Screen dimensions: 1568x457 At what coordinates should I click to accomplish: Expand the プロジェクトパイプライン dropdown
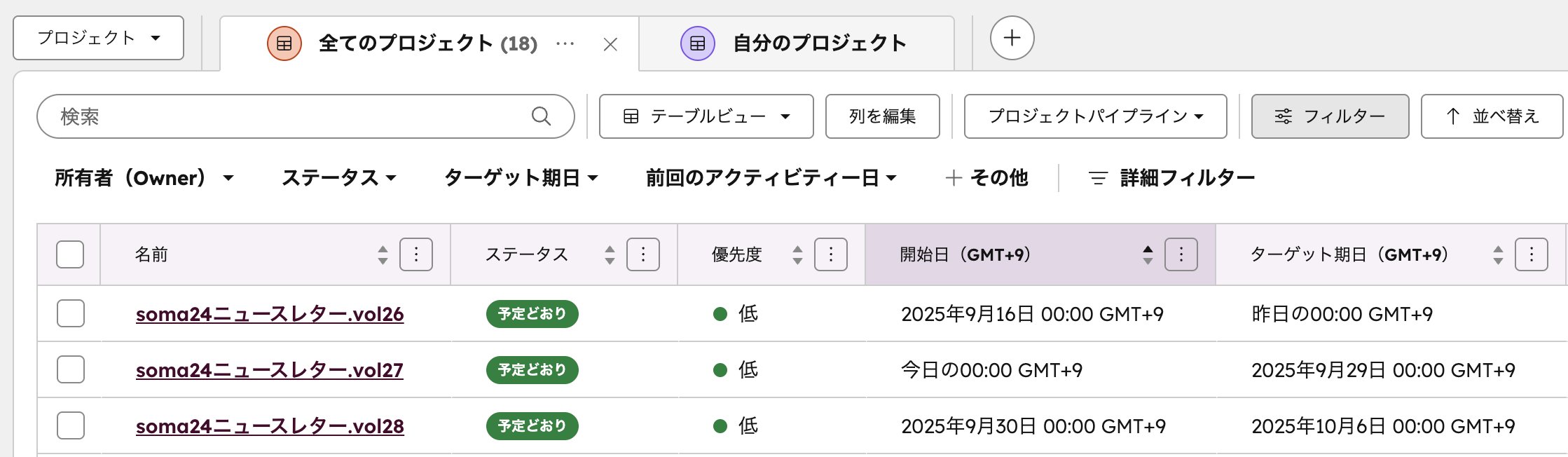pyautogui.click(x=1096, y=116)
